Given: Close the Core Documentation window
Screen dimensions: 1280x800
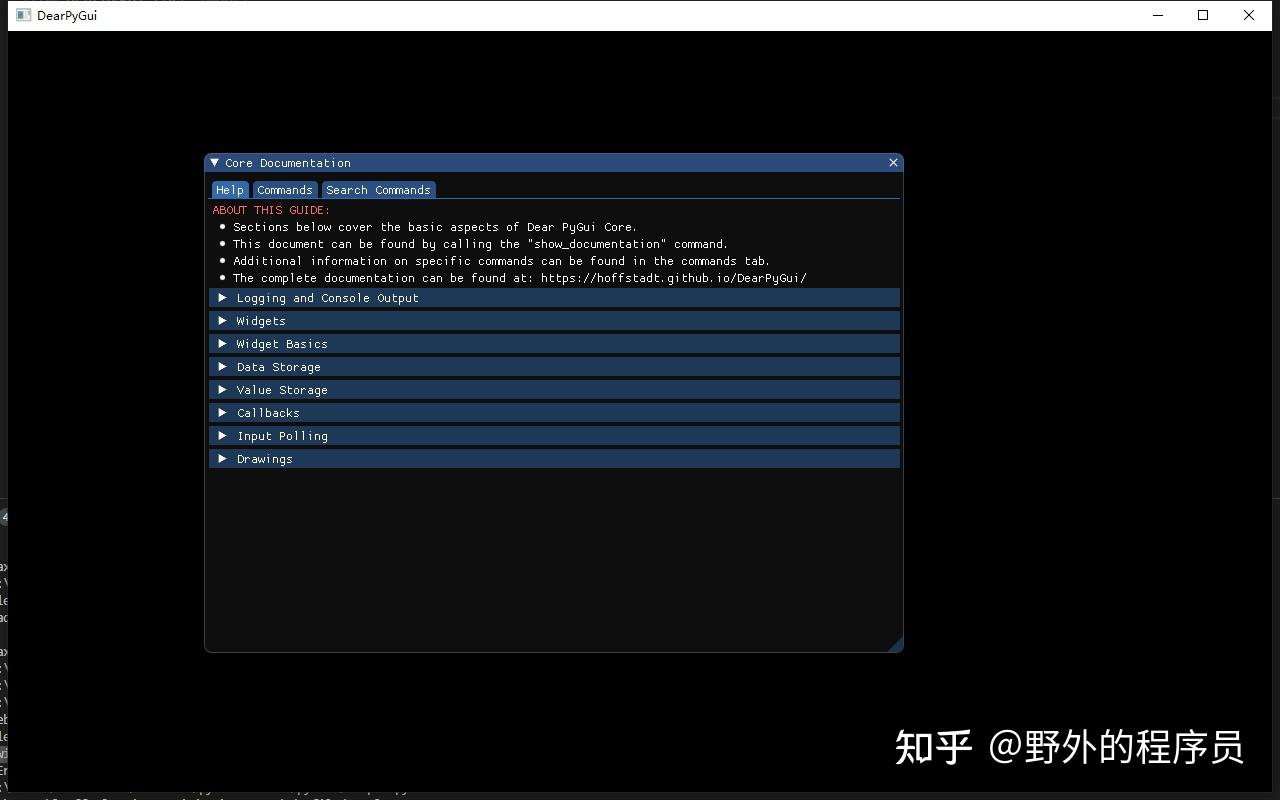Looking at the screenshot, I should 893,162.
